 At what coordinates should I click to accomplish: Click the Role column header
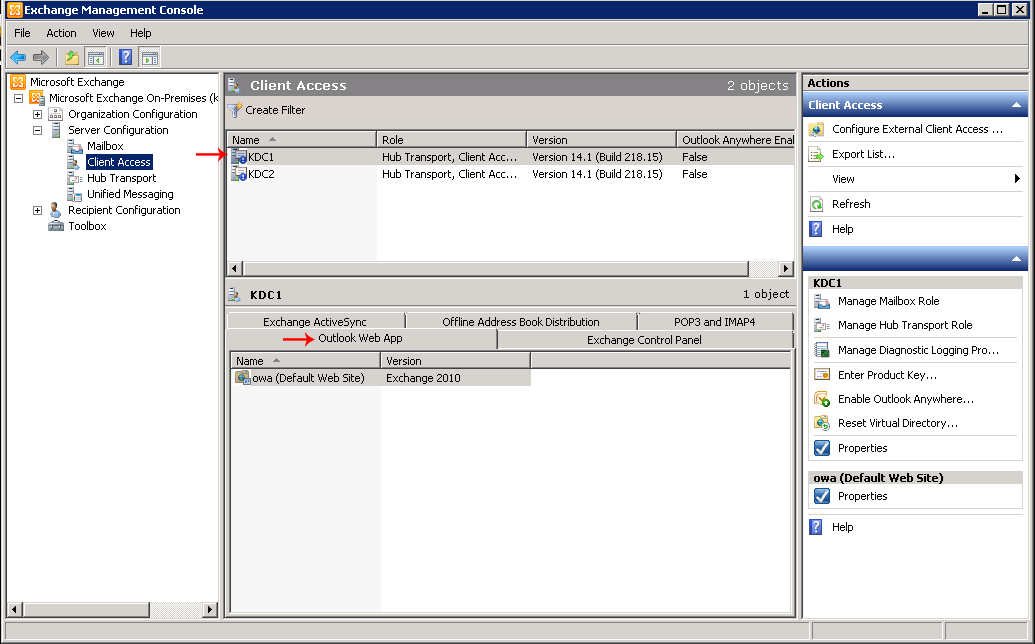451,140
